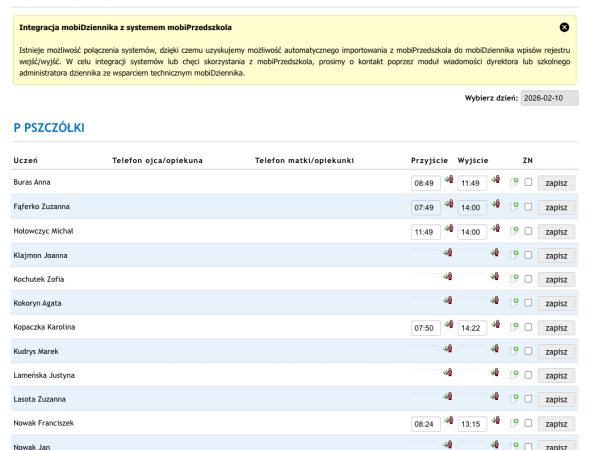Tick the ZN checkbox for Fąferko Zuzanna
Screen dimensions: 590x450
pos(528,207)
